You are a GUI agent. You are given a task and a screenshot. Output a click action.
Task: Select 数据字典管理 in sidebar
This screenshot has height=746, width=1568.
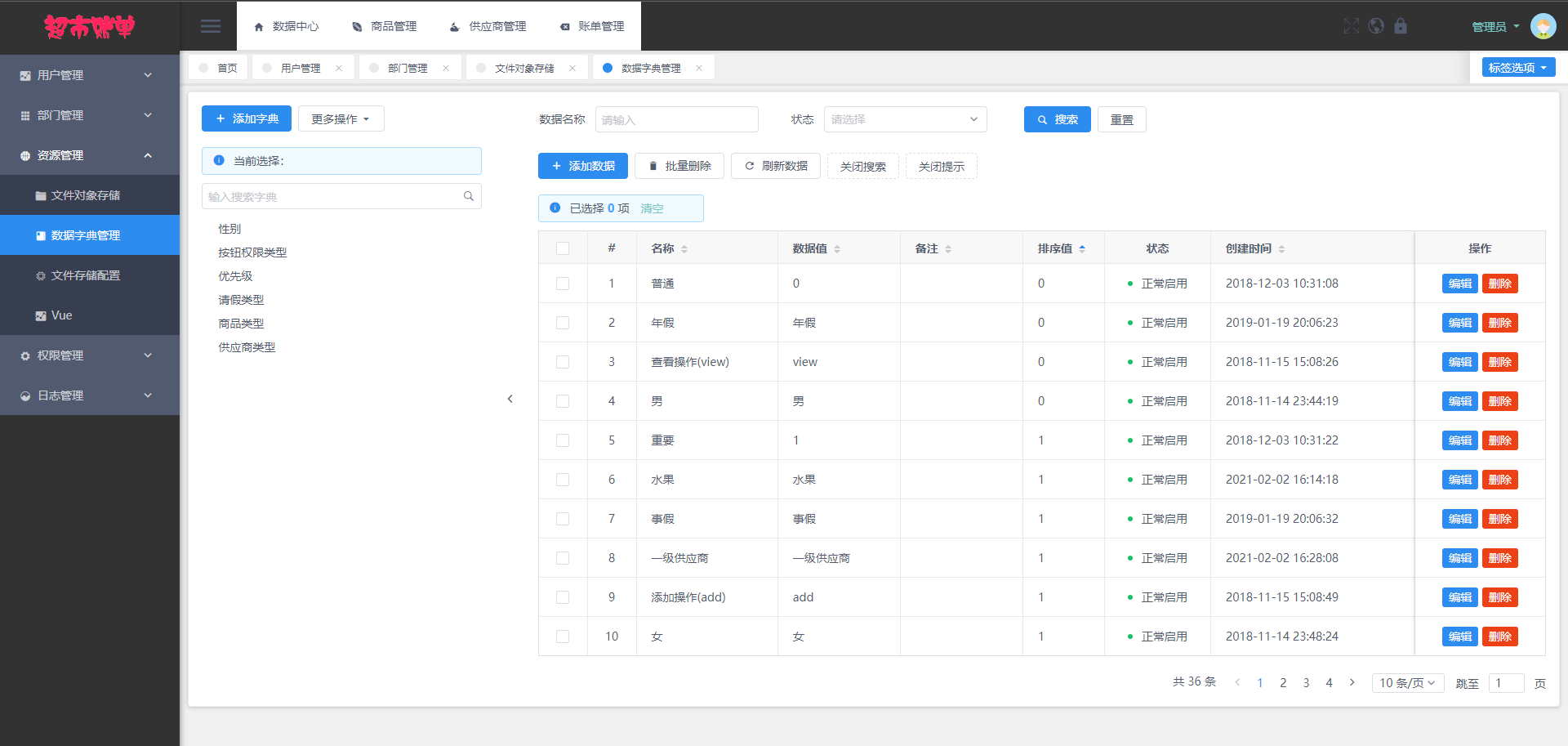pos(90,235)
